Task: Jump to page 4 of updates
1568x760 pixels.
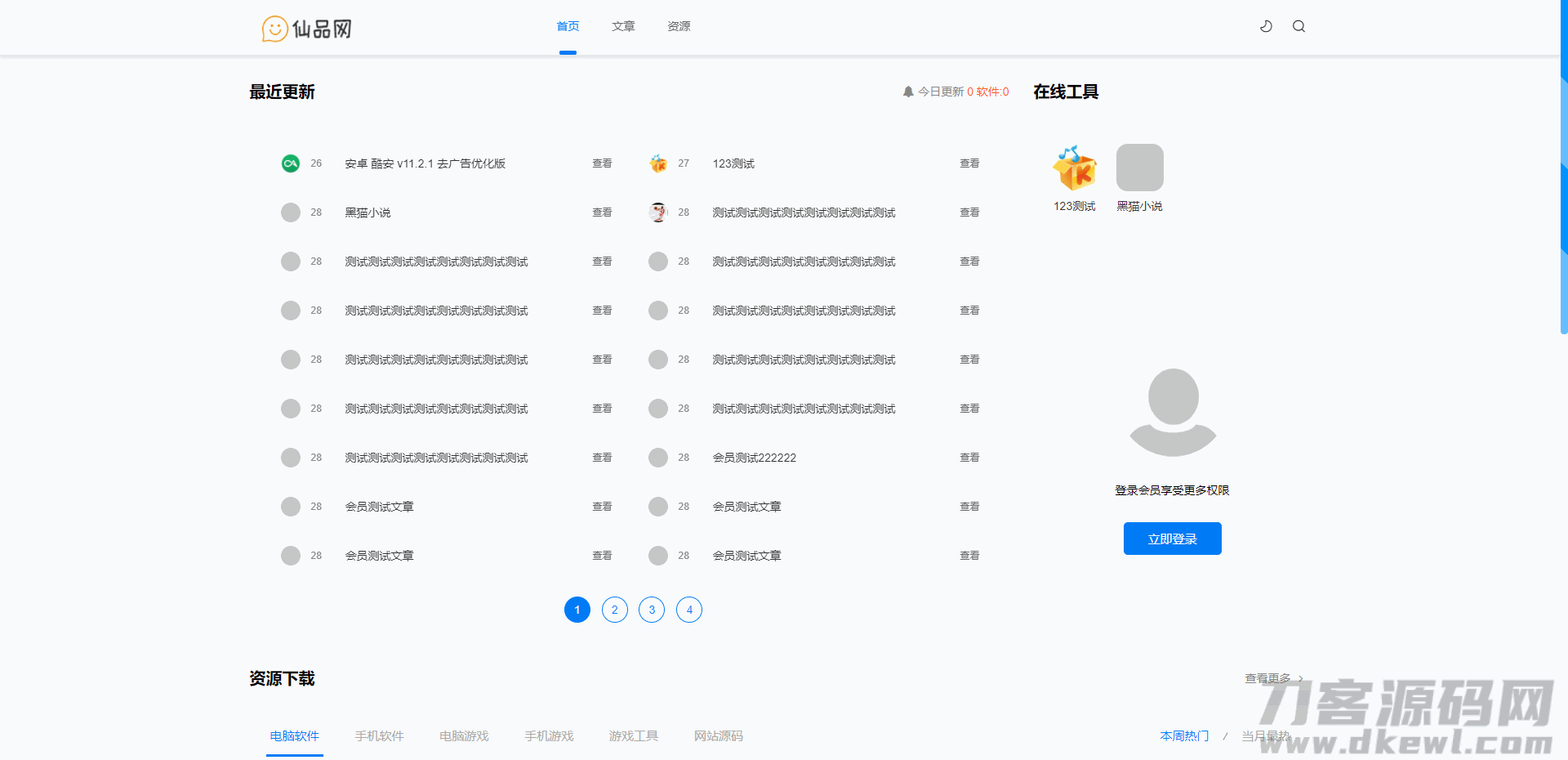Action: click(x=689, y=610)
